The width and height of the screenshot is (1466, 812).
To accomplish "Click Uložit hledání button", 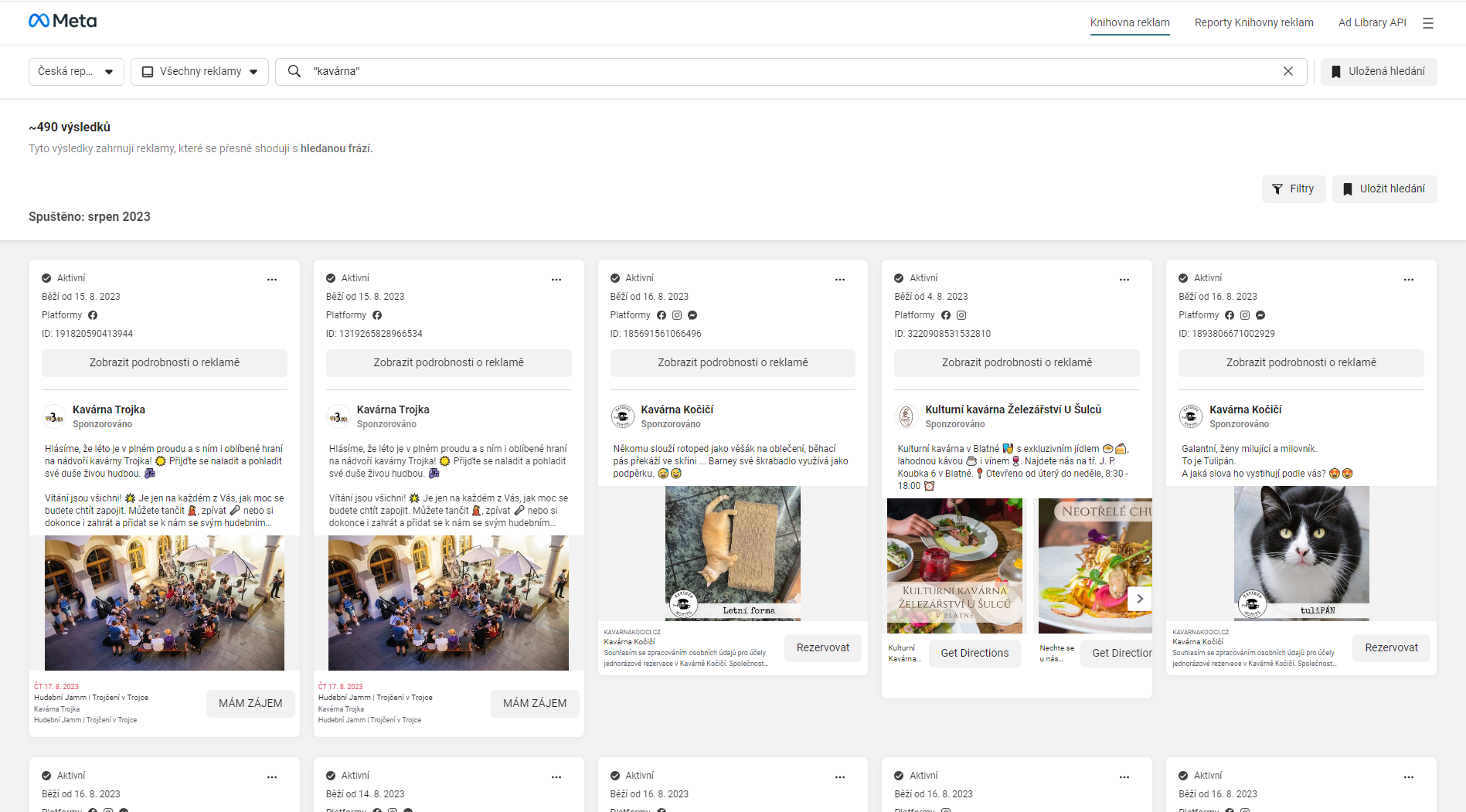I will point(1385,189).
